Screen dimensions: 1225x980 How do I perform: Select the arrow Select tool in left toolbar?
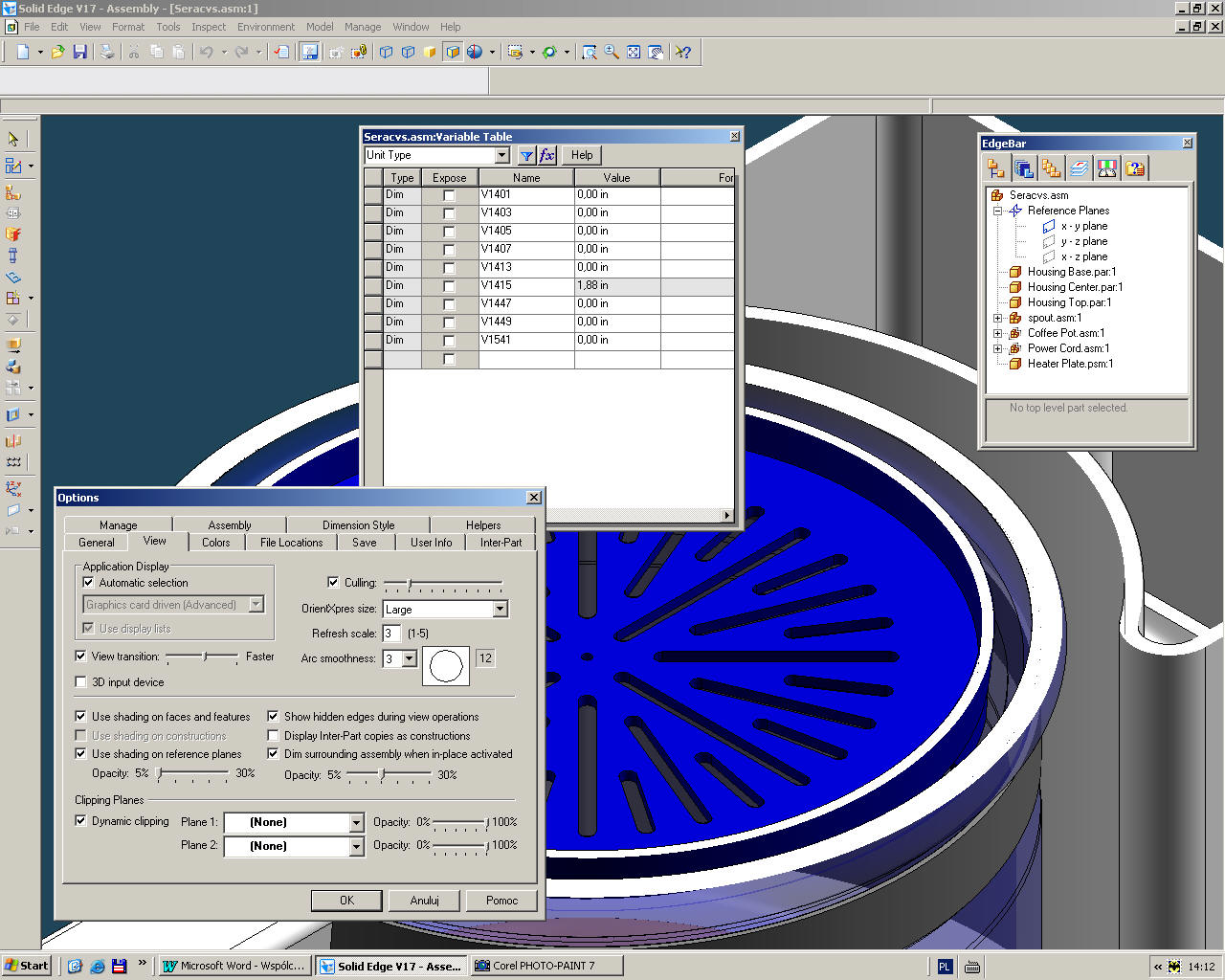tap(13, 139)
